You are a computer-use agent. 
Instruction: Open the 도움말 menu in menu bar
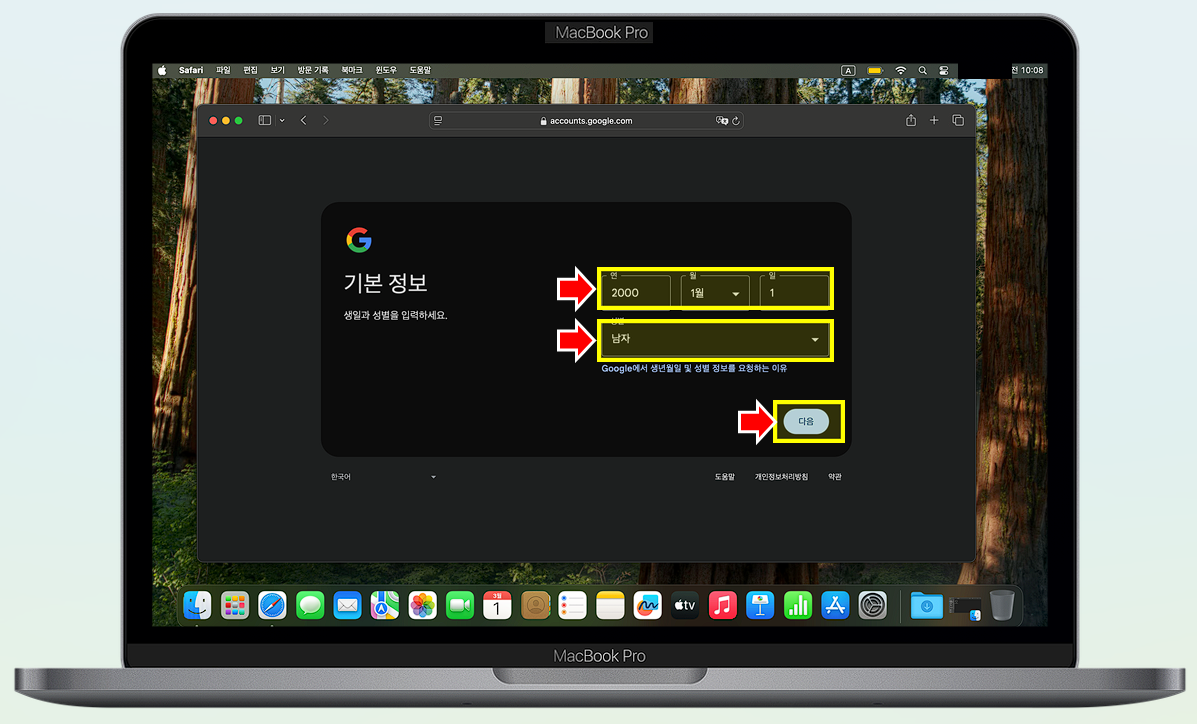421,70
